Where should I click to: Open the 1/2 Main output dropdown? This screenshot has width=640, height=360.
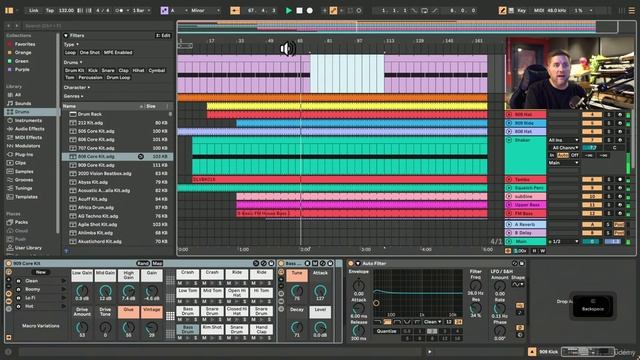563,242
